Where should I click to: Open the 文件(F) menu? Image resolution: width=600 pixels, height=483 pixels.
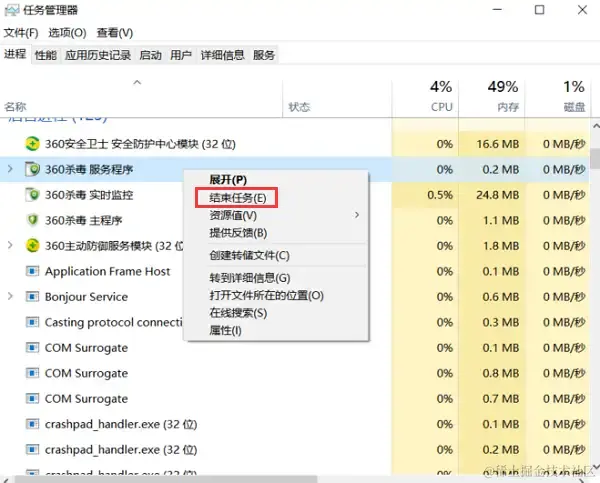[x=21, y=33]
